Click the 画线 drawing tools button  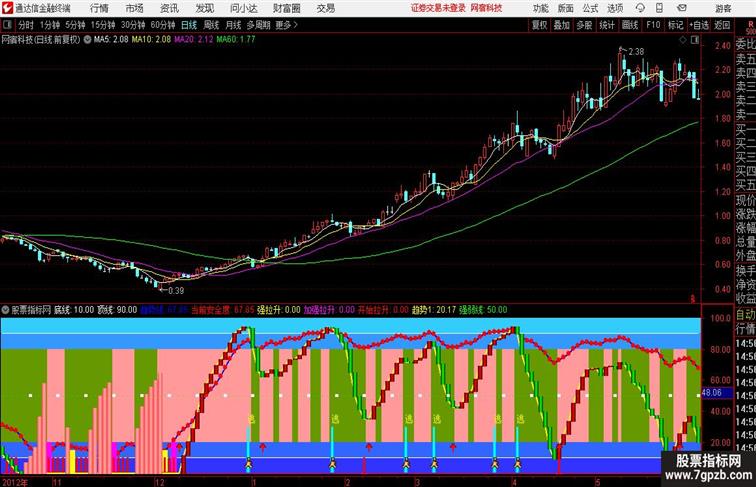(630, 25)
